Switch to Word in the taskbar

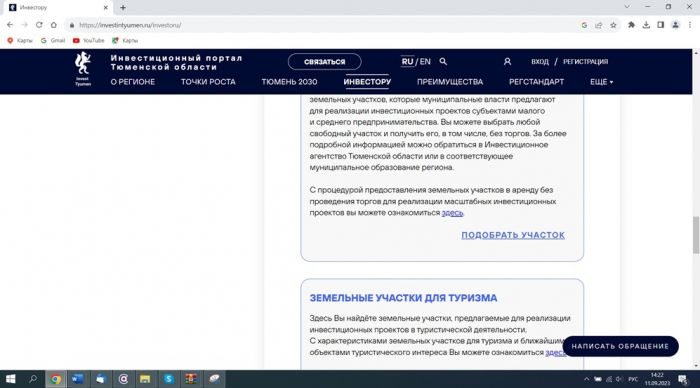[x=78, y=379]
